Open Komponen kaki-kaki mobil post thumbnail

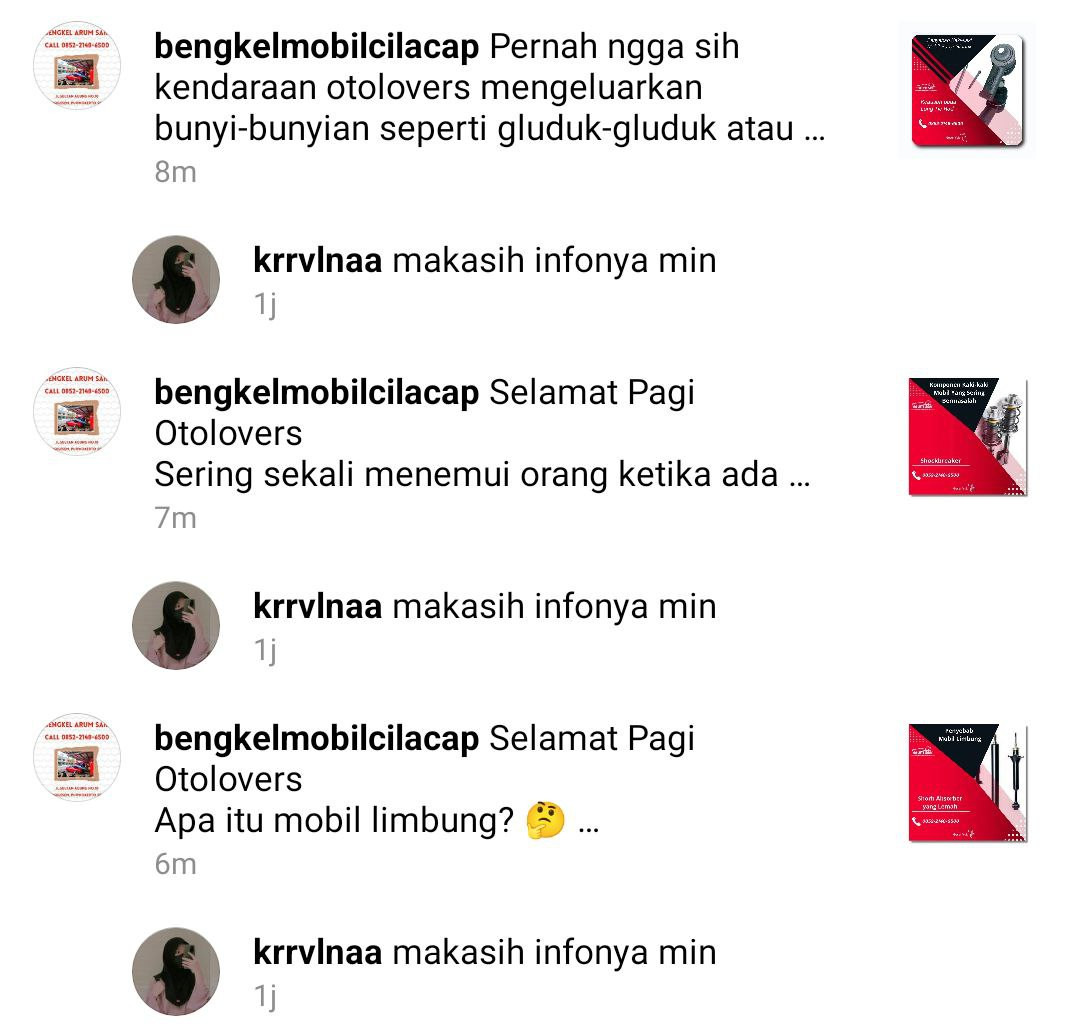click(967, 437)
